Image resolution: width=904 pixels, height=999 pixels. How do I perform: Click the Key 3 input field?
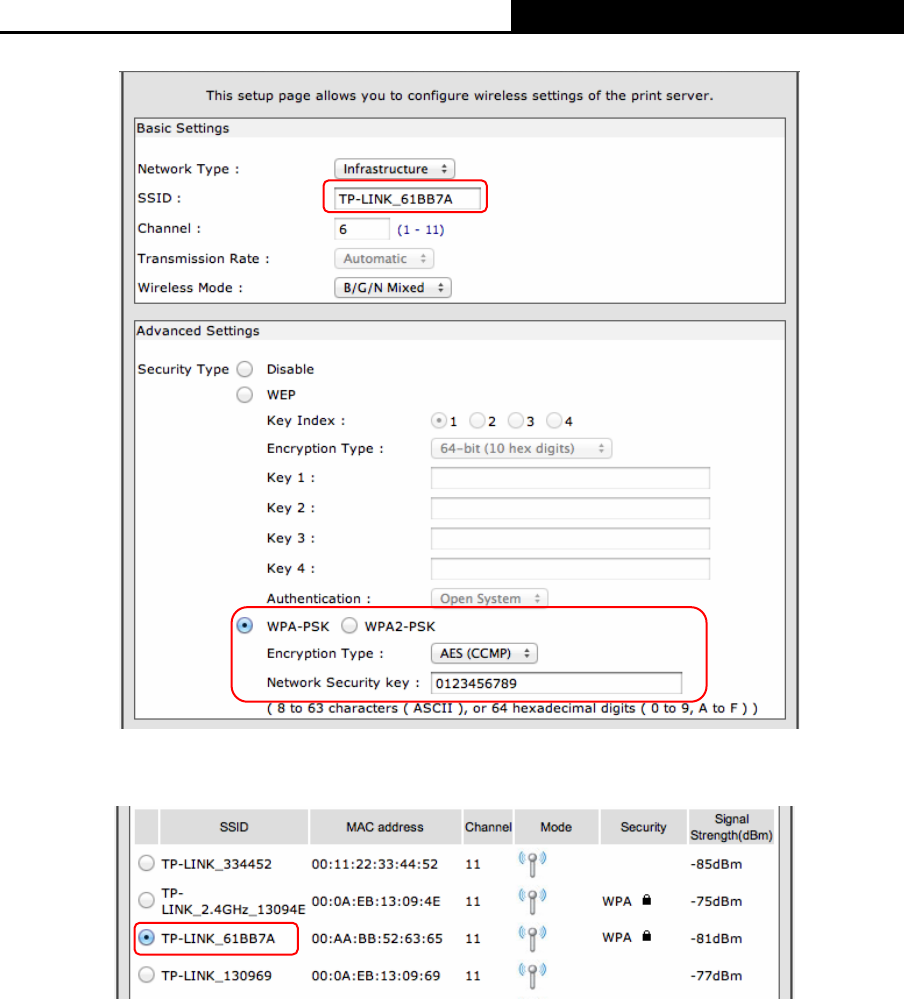click(x=570, y=538)
